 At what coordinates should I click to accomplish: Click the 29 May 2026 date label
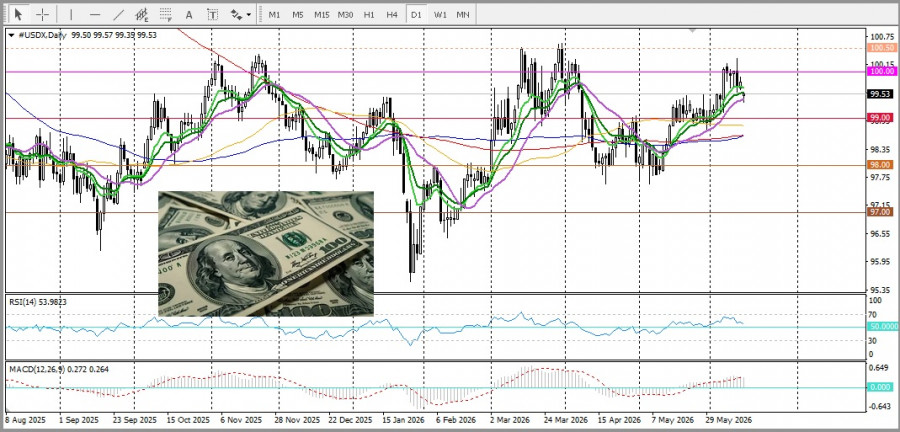pos(728,419)
